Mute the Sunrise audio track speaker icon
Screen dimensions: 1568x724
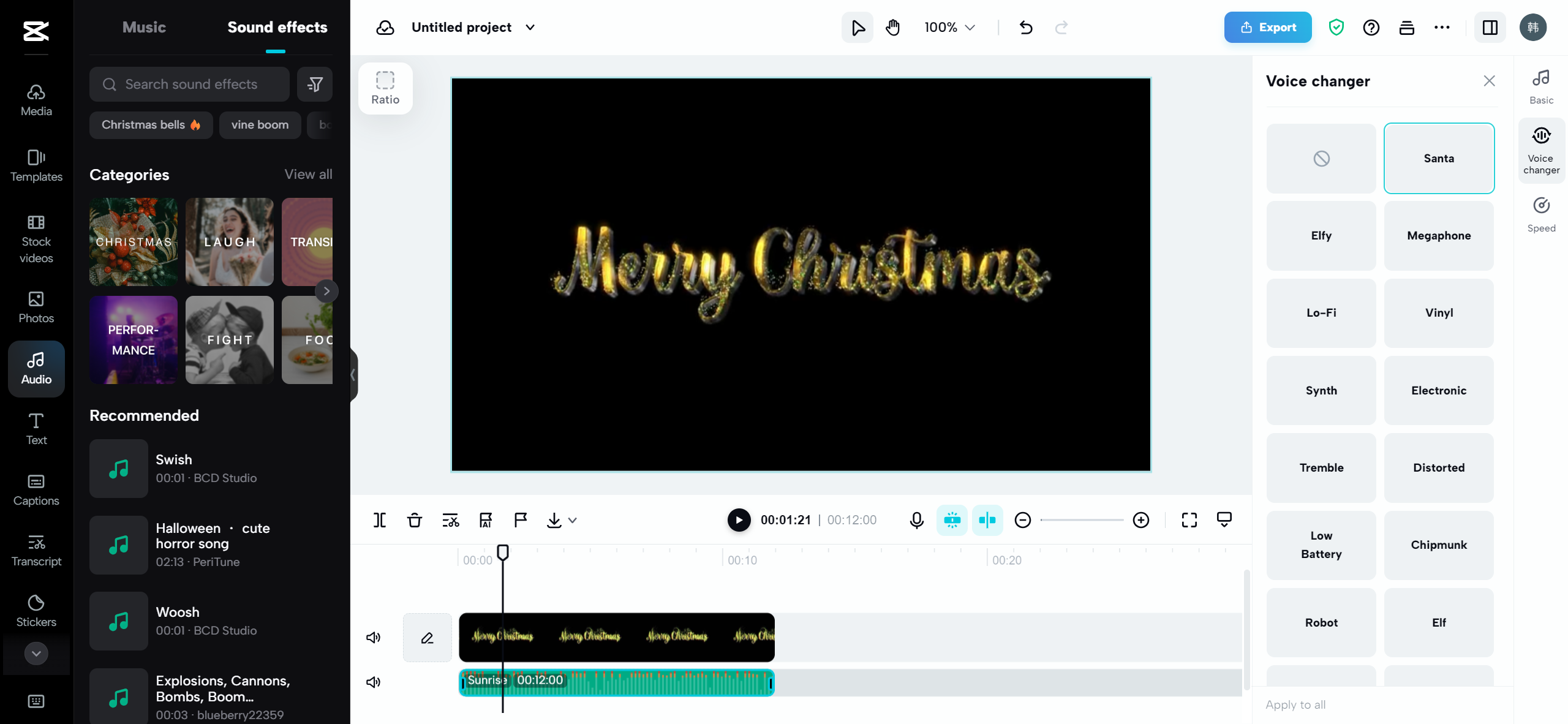pyautogui.click(x=372, y=682)
